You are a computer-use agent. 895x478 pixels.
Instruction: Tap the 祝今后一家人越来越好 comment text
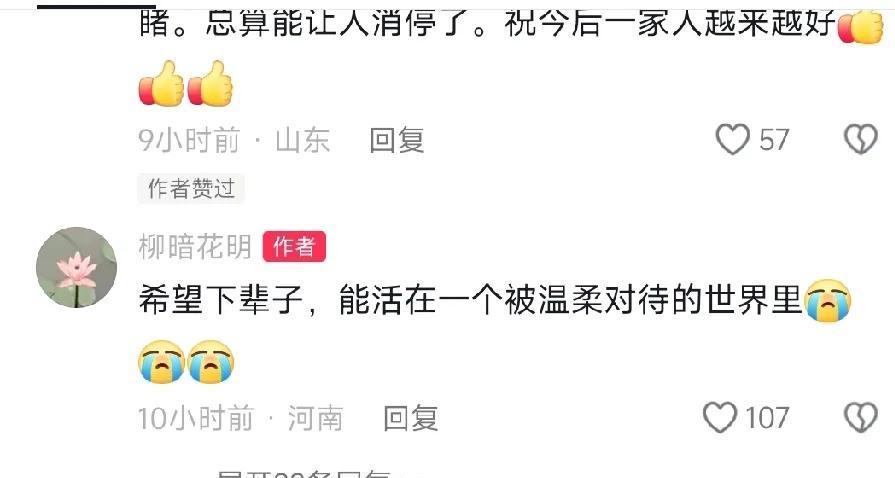click(x=670, y=23)
